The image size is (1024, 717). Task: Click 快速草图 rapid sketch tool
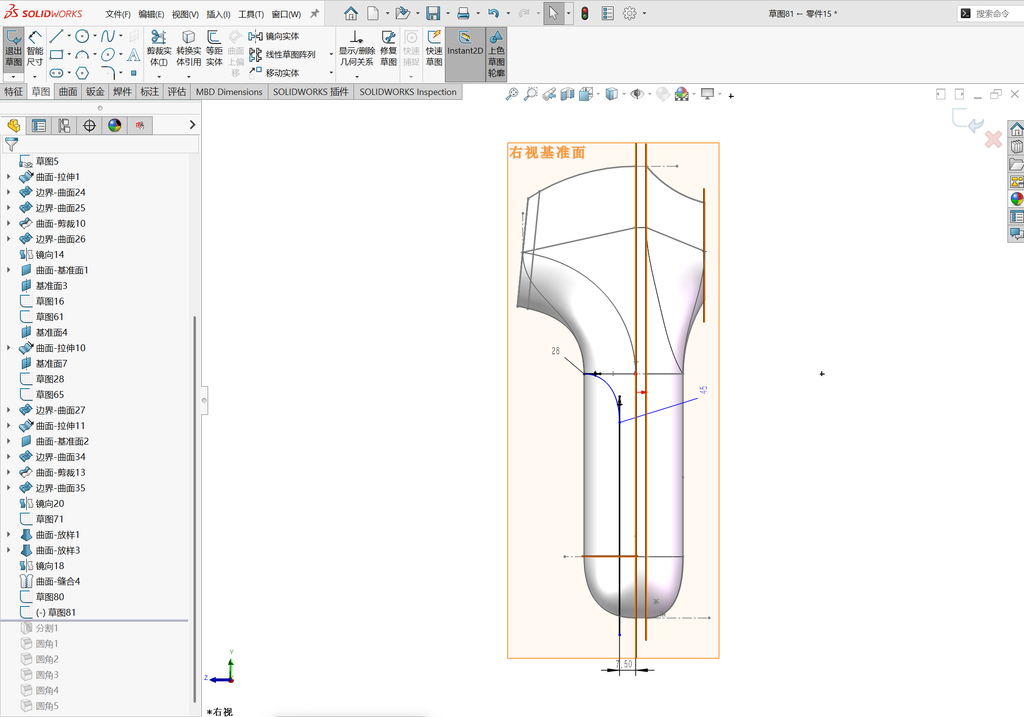click(434, 48)
